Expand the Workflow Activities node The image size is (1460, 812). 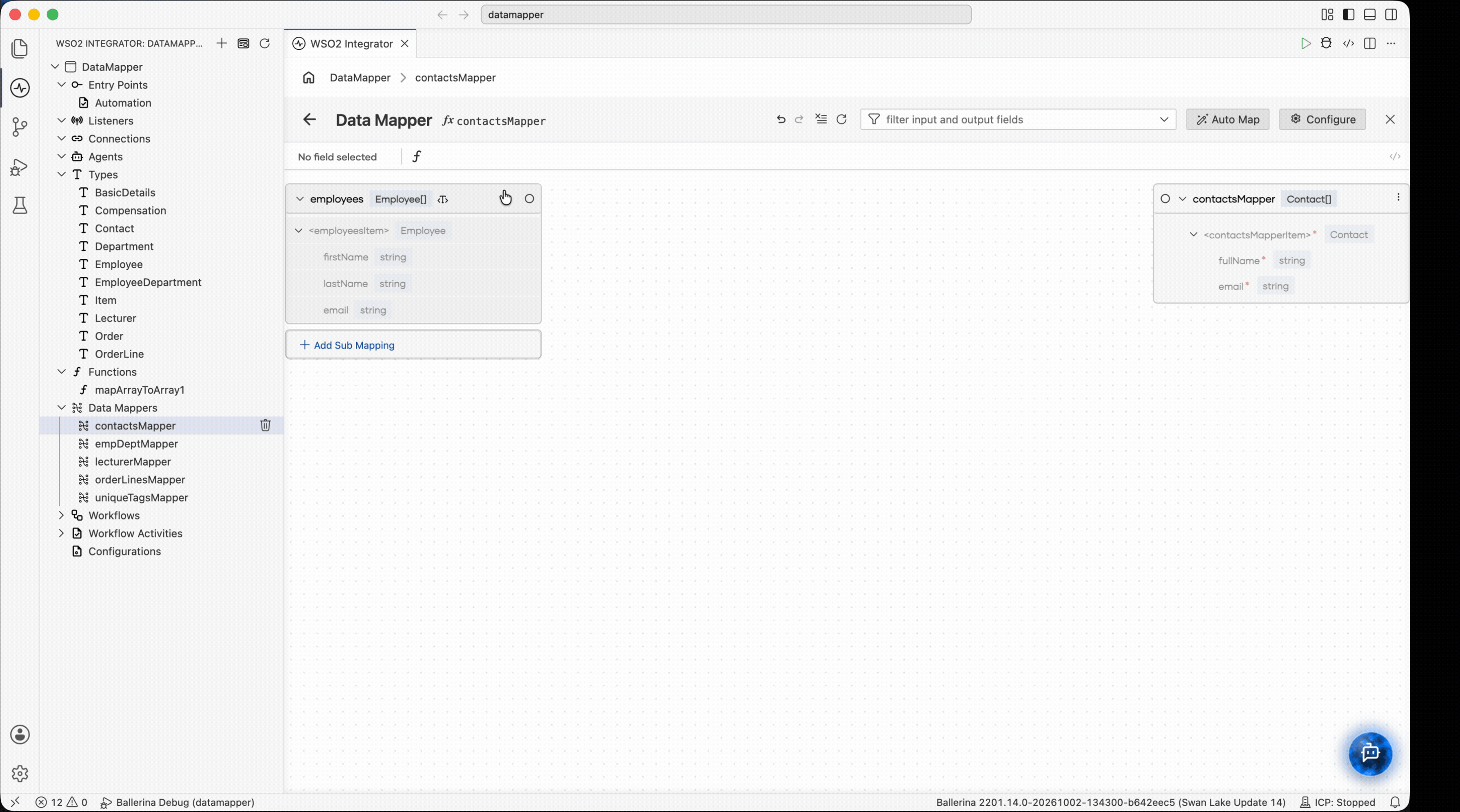pyautogui.click(x=61, y=533)
